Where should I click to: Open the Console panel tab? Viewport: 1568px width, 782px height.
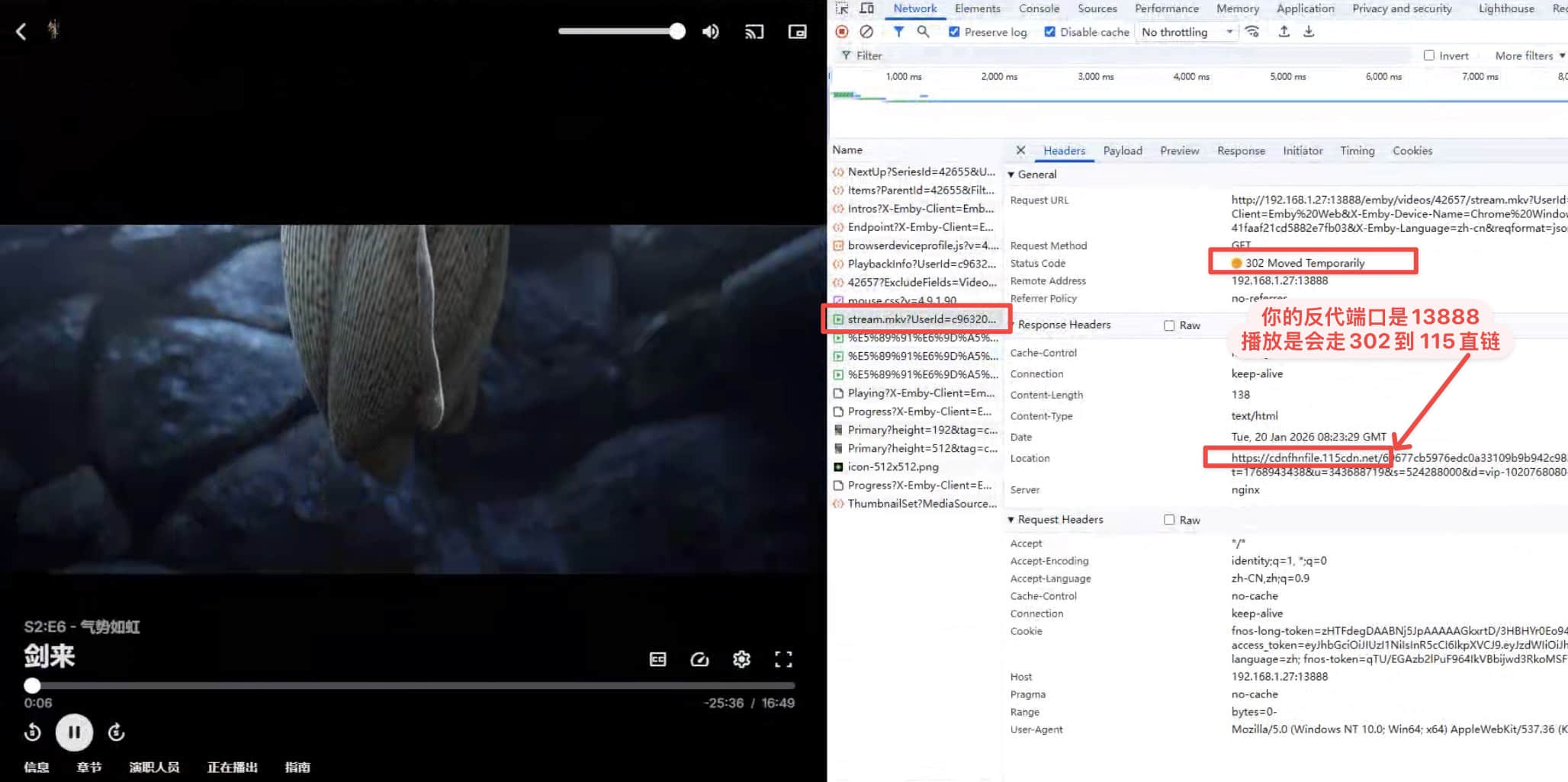1039,8
